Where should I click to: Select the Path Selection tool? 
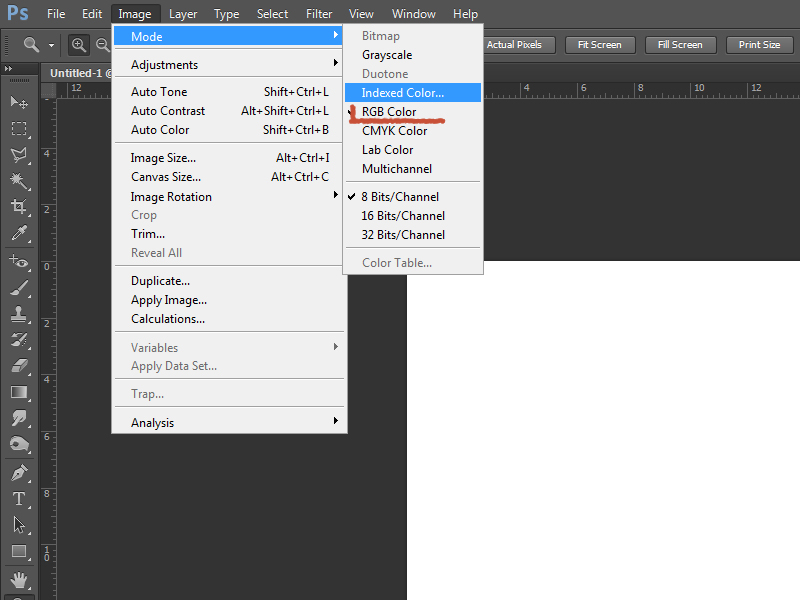(19, 525)
